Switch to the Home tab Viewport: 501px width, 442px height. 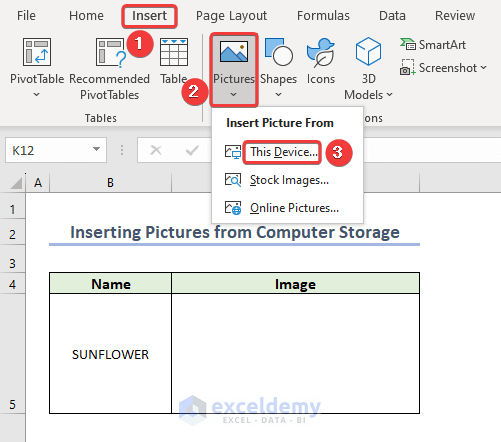point(86,16)
